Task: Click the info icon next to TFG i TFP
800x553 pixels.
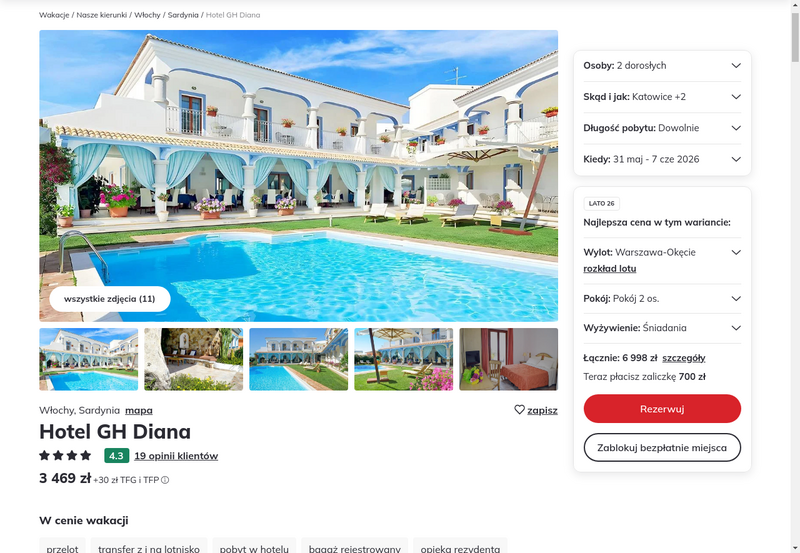Action: [x=165, y=480]
